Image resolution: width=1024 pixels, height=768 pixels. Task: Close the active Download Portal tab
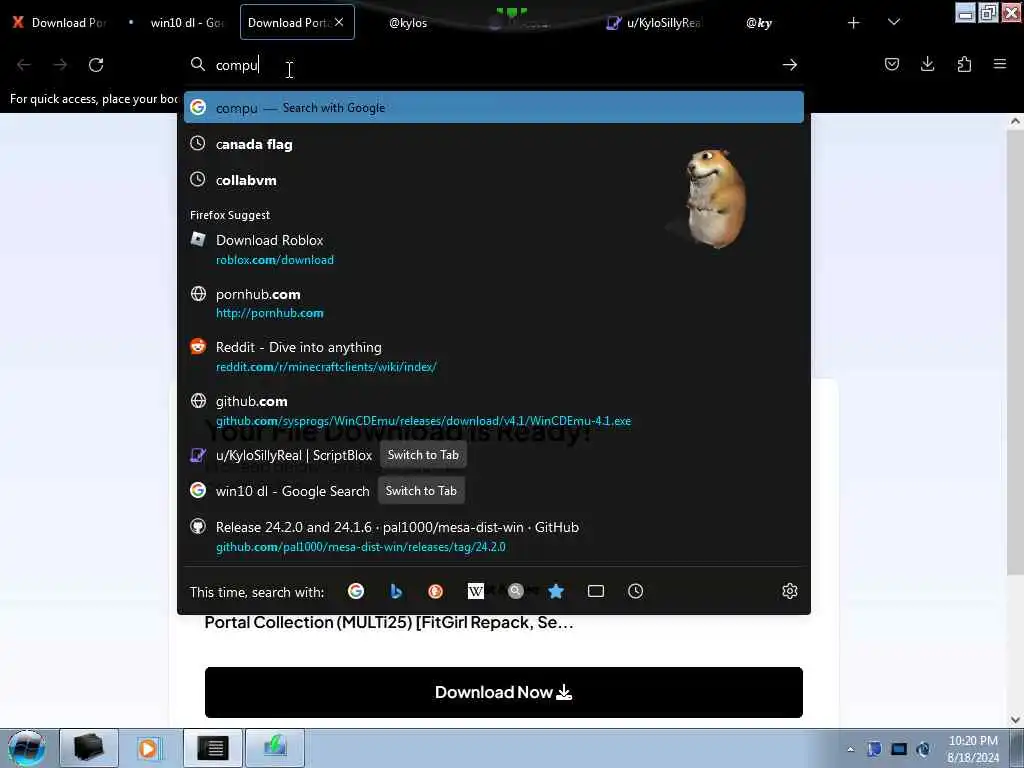click(339, 22)
